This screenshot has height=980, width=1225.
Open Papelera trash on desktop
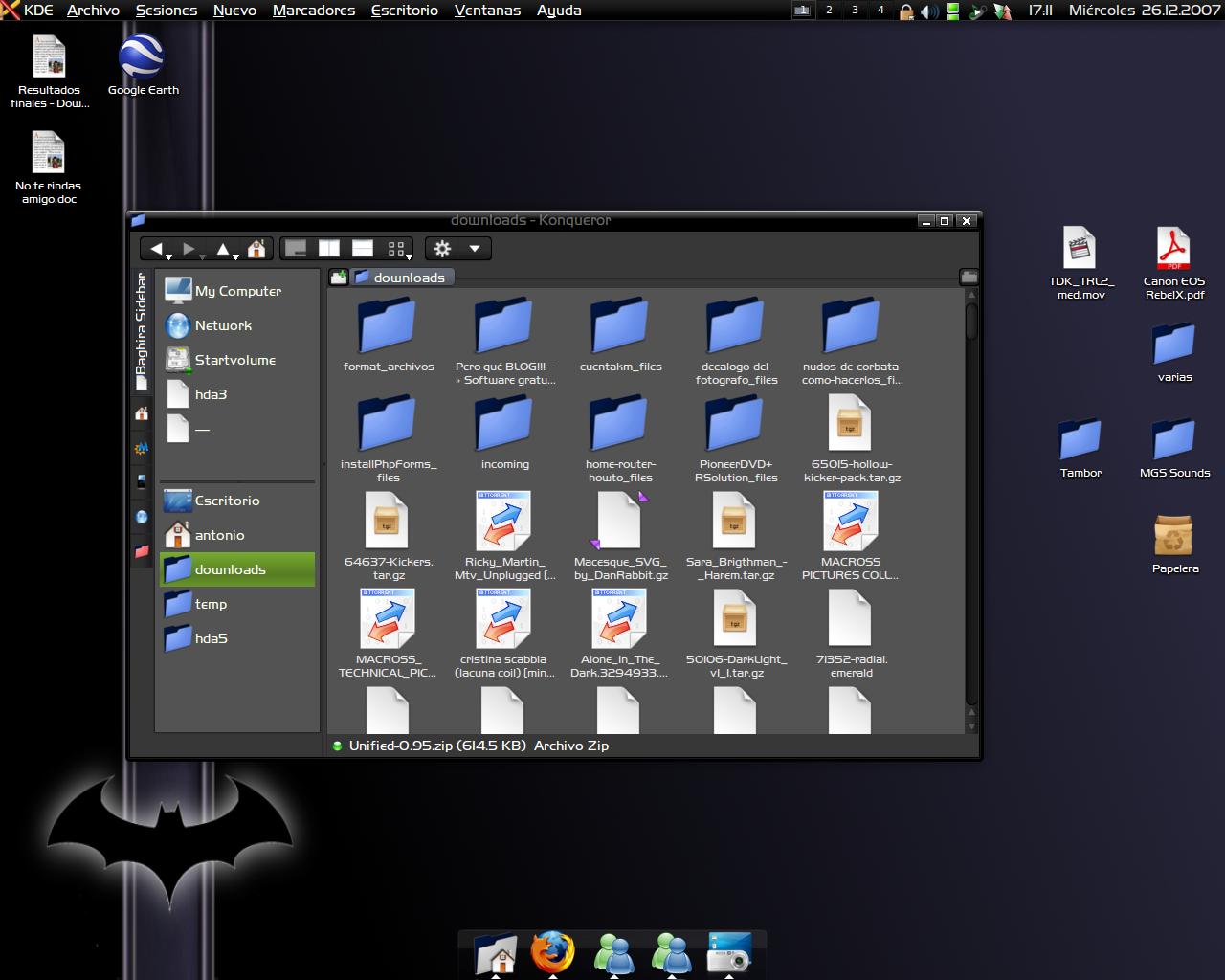click(x=1174, y=544)
